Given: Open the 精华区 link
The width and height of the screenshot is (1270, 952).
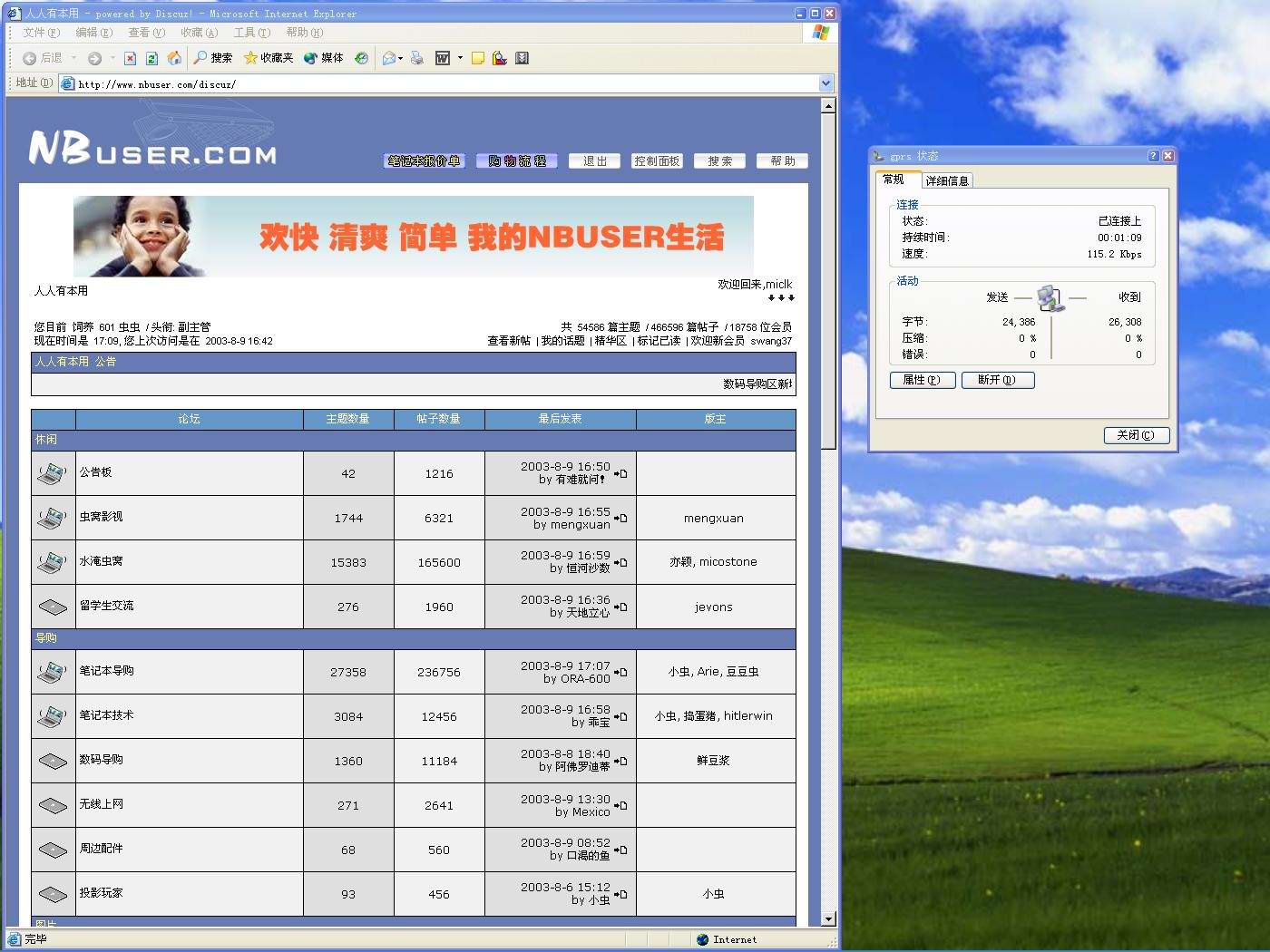Looking at the screenshot, I should [611, 341].
